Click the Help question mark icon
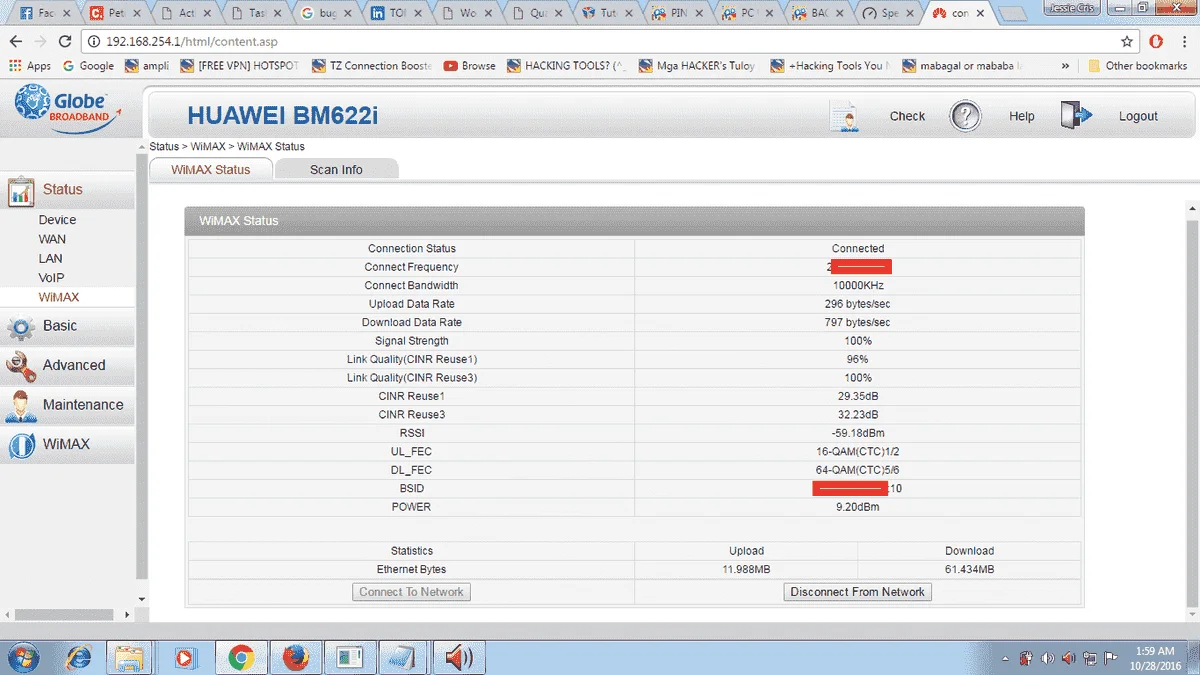This screenshot has height=675, width=1200. (965, 116)
